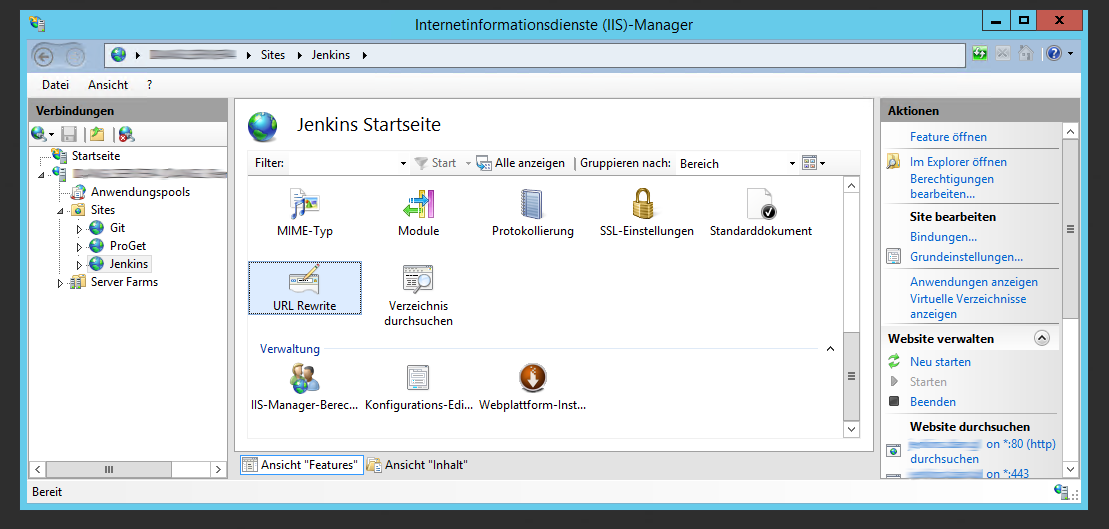The width and height of the screenshot is (1109, 529).
Task: Click the Verwaltung group header text
Action: point(290,349)
